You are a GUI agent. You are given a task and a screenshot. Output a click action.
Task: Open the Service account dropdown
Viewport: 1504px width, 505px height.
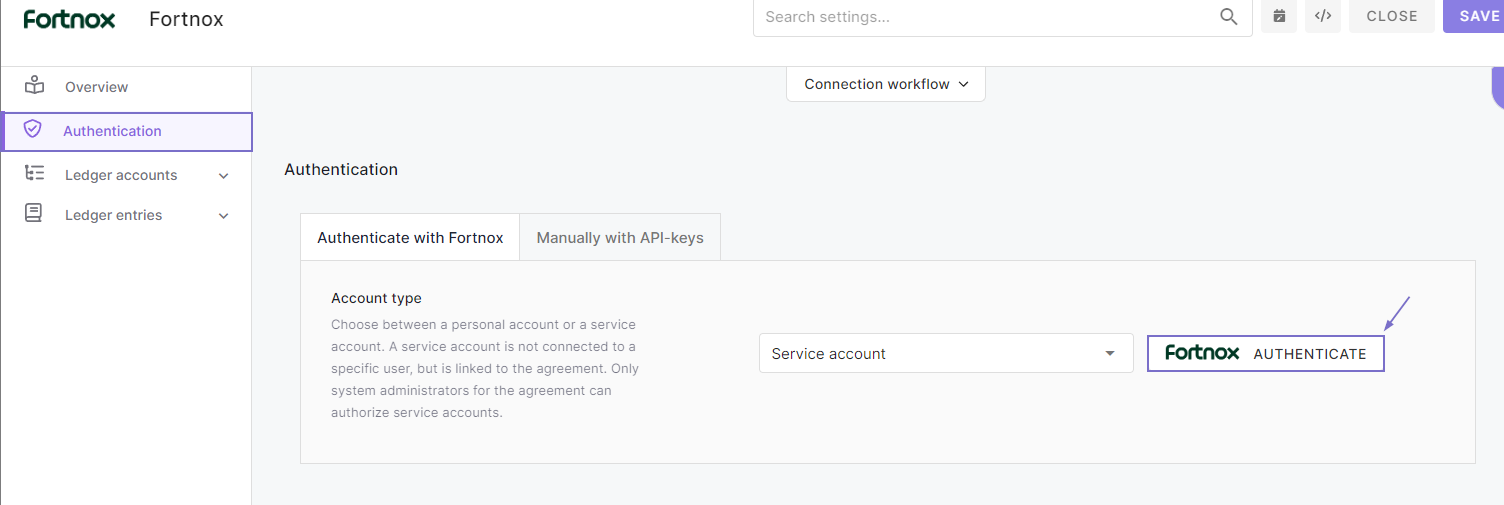coord(946,353)
